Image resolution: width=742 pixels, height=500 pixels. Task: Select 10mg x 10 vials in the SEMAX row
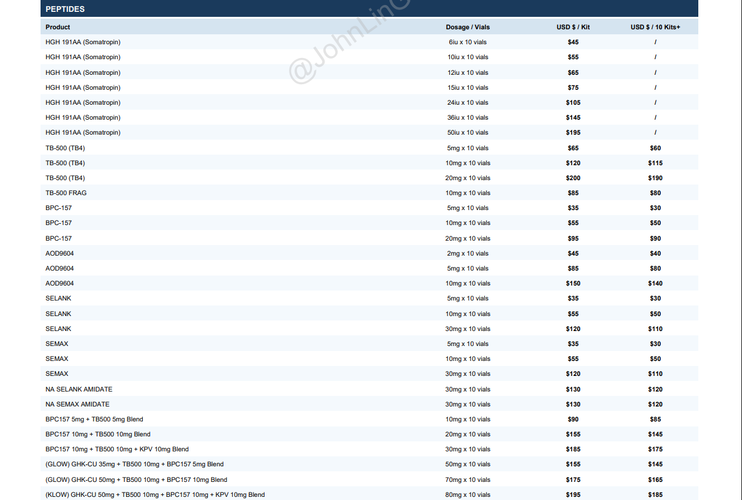coord(468,359)
